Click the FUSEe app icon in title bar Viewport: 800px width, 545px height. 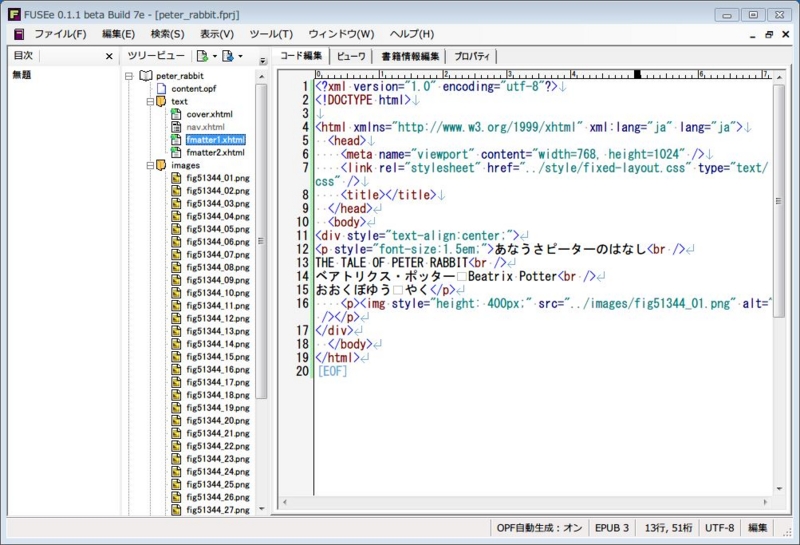[14, 14]
